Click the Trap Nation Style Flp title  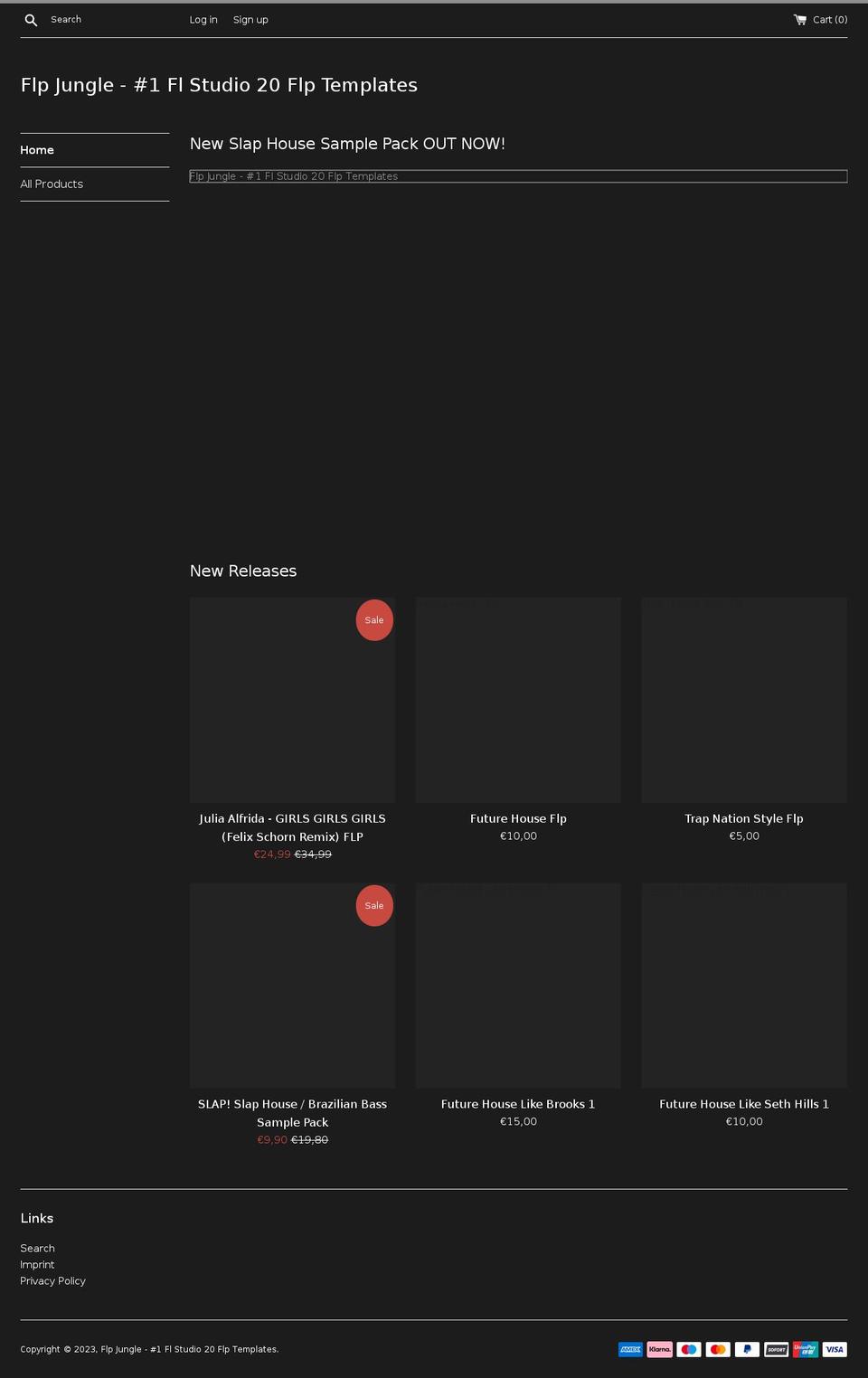[744, 818]
